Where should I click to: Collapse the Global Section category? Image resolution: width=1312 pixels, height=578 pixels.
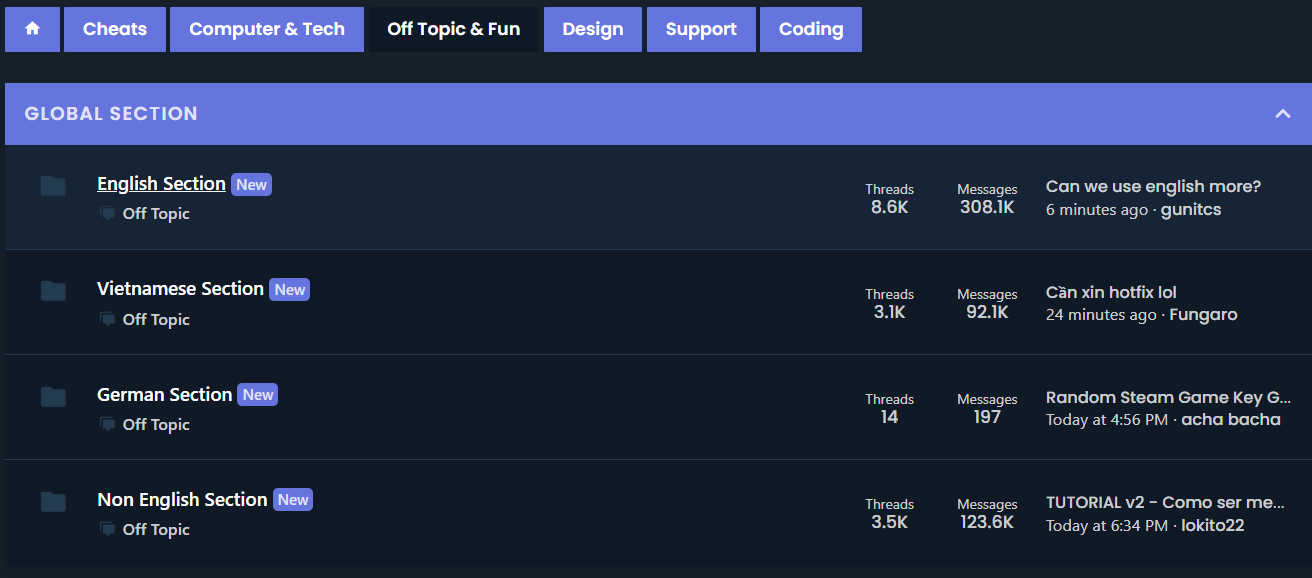[x=1283, y=114]
